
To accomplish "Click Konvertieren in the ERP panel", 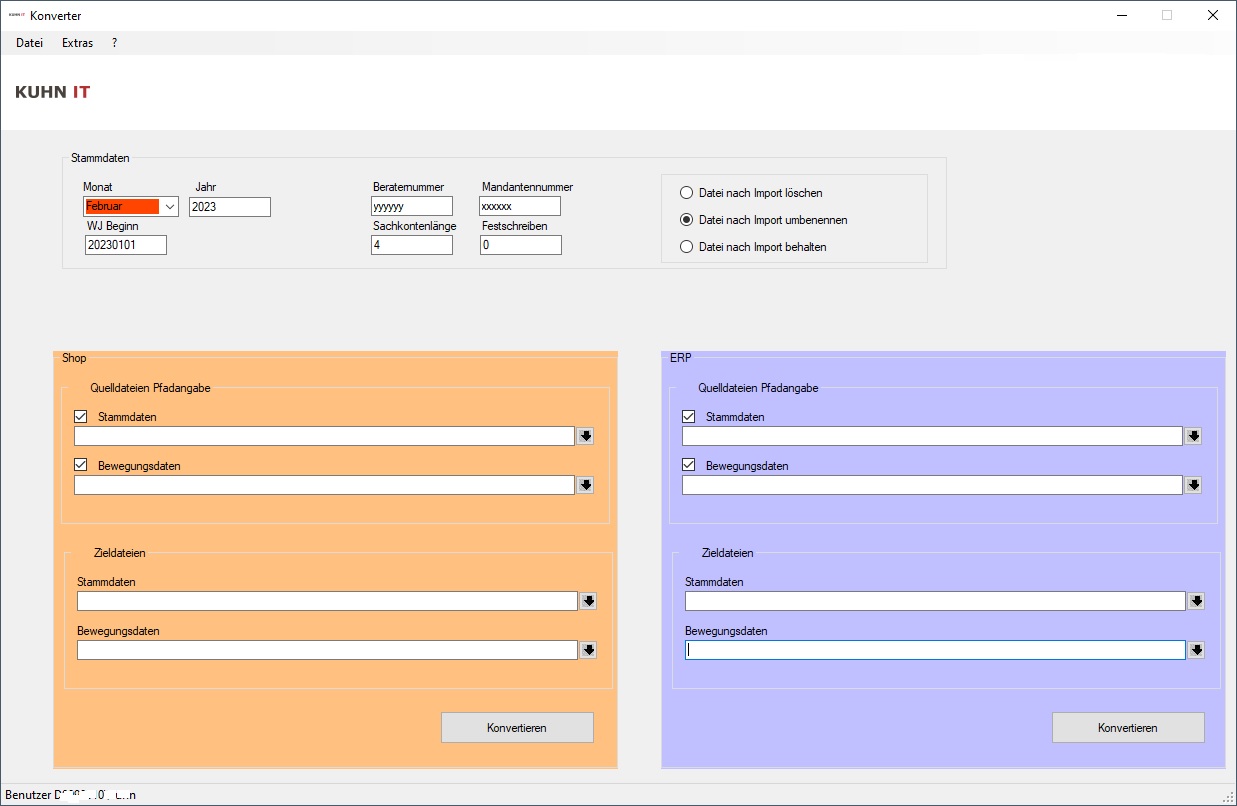I will click(x=1128, y=727).
